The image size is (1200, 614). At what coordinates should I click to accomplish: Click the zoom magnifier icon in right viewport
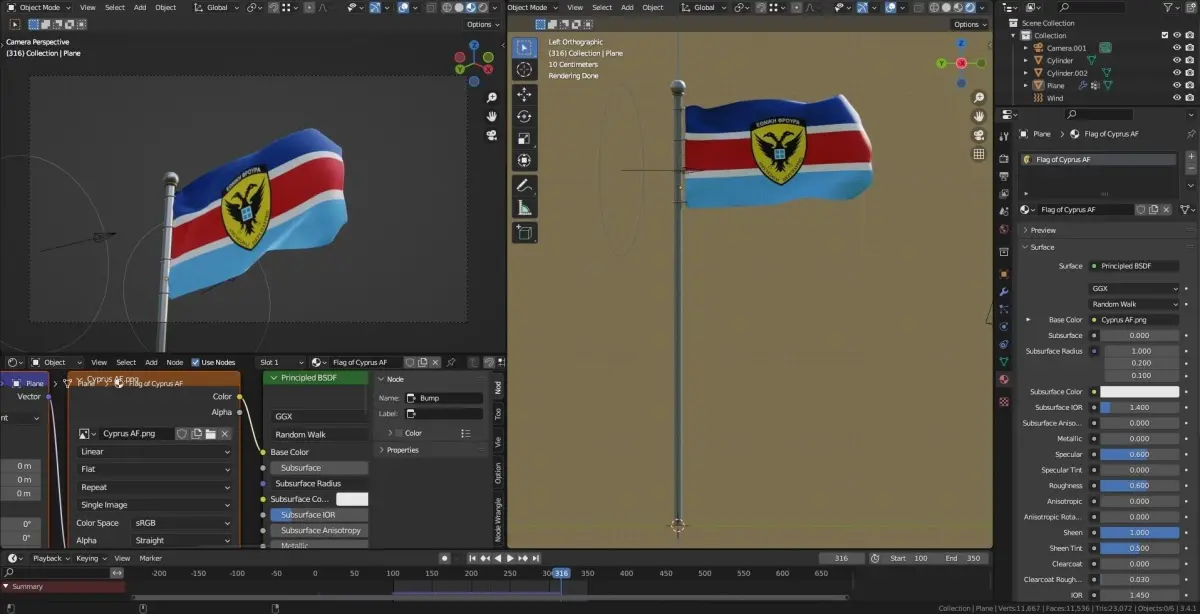click(979, 98)
